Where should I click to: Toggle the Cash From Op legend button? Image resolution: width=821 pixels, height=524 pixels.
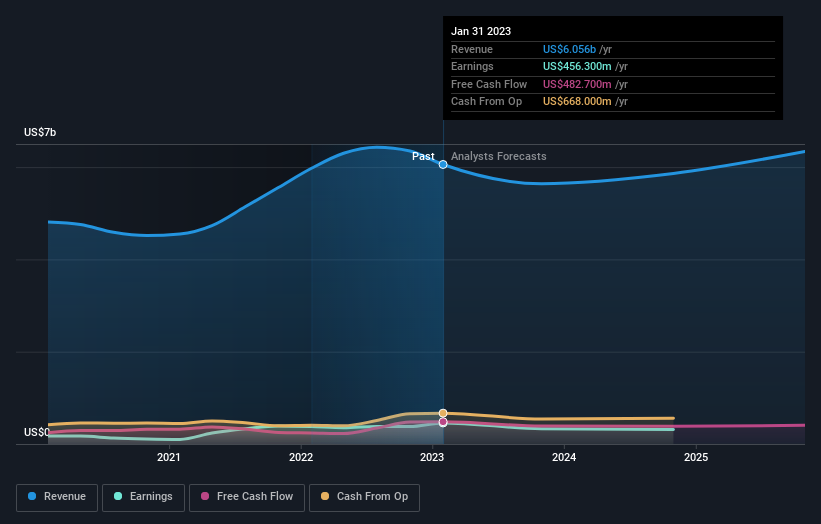364,497
